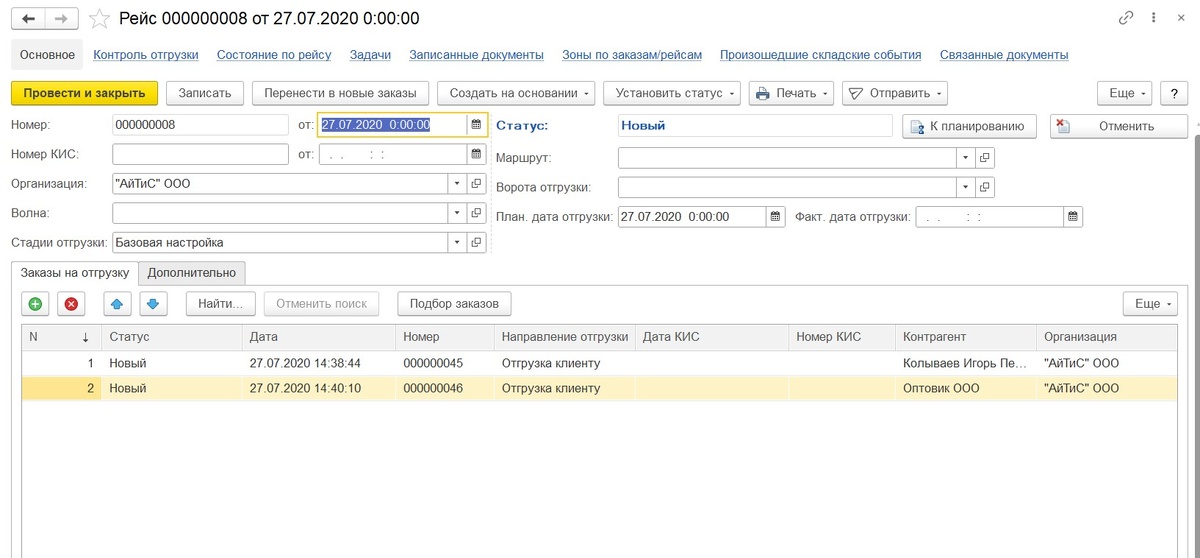
Task: Click the Направление отгрузки column header
Action: 565,337
